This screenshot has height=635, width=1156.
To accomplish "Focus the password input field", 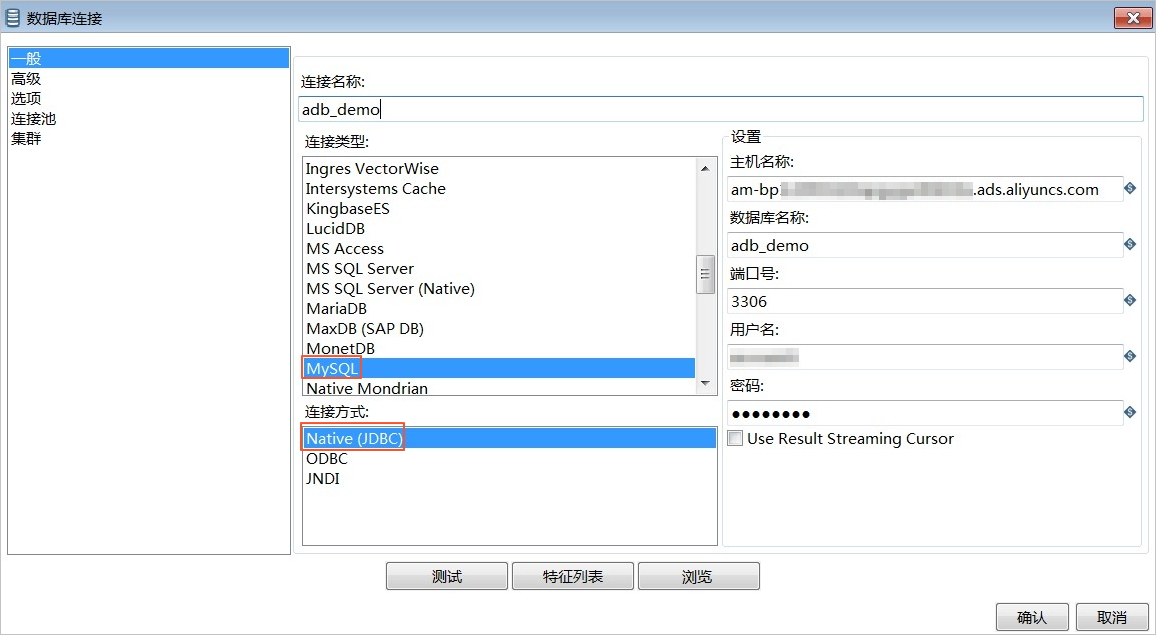I will pos(925,413).
